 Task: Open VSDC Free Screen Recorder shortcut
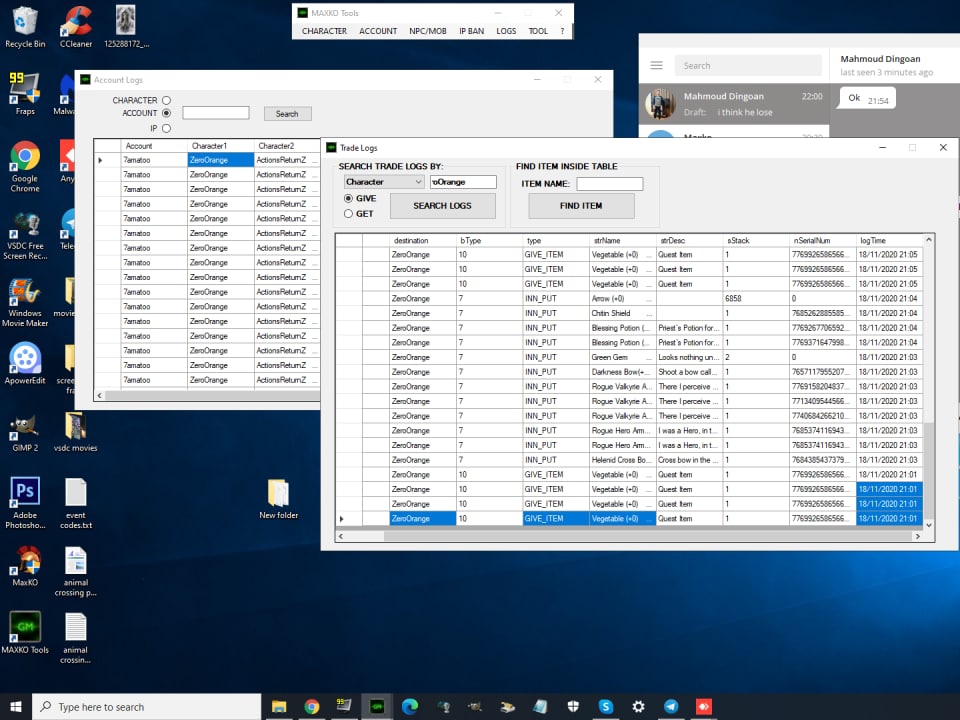pyautogui.click(x=24, y=236)
